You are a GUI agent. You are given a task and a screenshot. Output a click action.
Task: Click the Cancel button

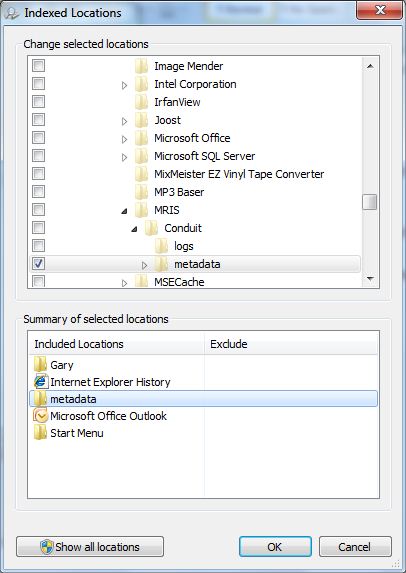[355, 547]
